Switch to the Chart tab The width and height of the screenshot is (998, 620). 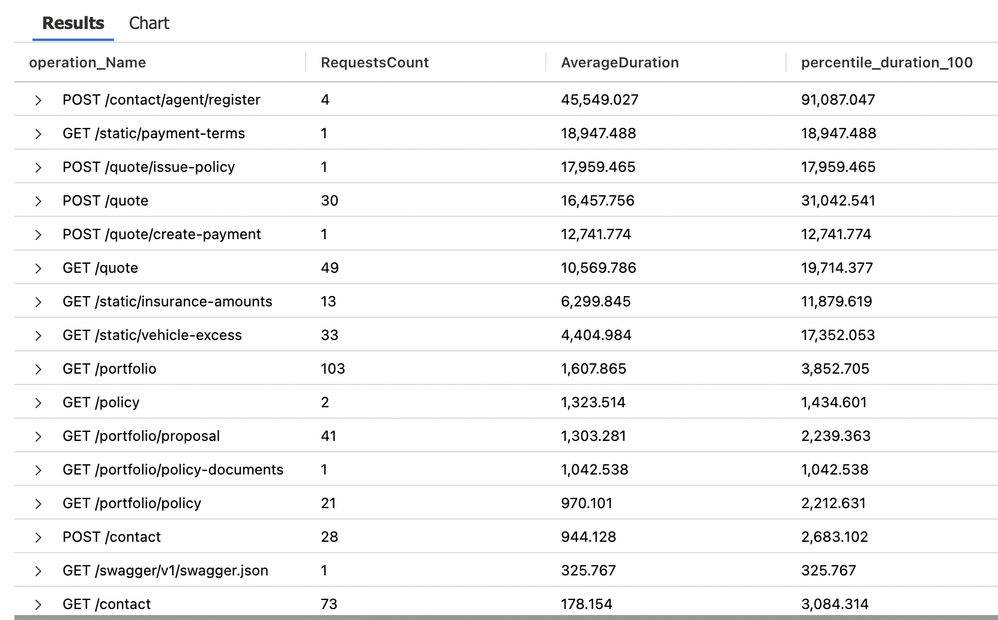tap(148, 23)
